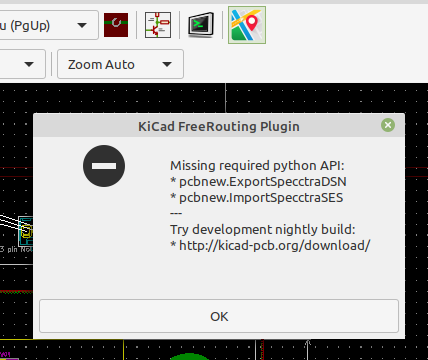
Task: Select the green round pad below dialog
Action: [x=189, y=356]
